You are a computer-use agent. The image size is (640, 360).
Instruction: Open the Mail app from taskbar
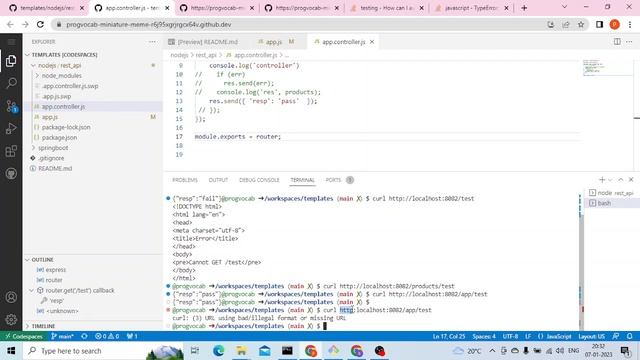[x=264, y=351]
